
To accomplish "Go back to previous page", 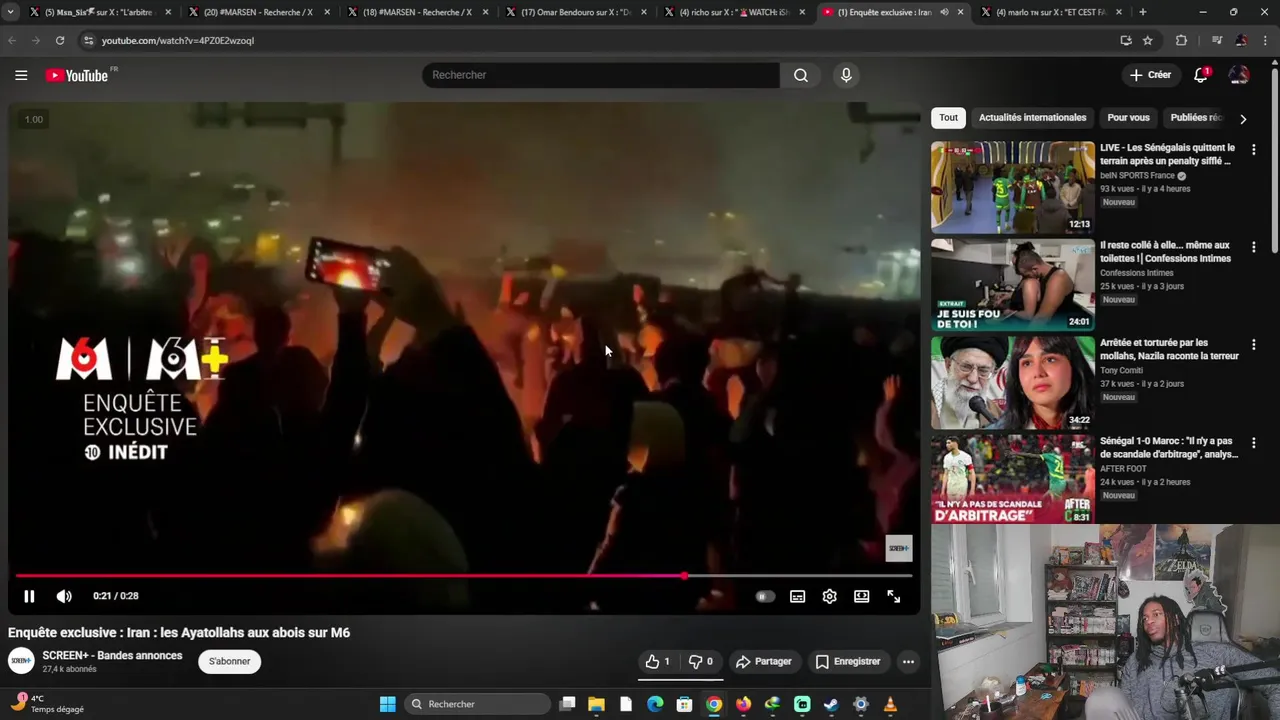I will click(12, 40).
